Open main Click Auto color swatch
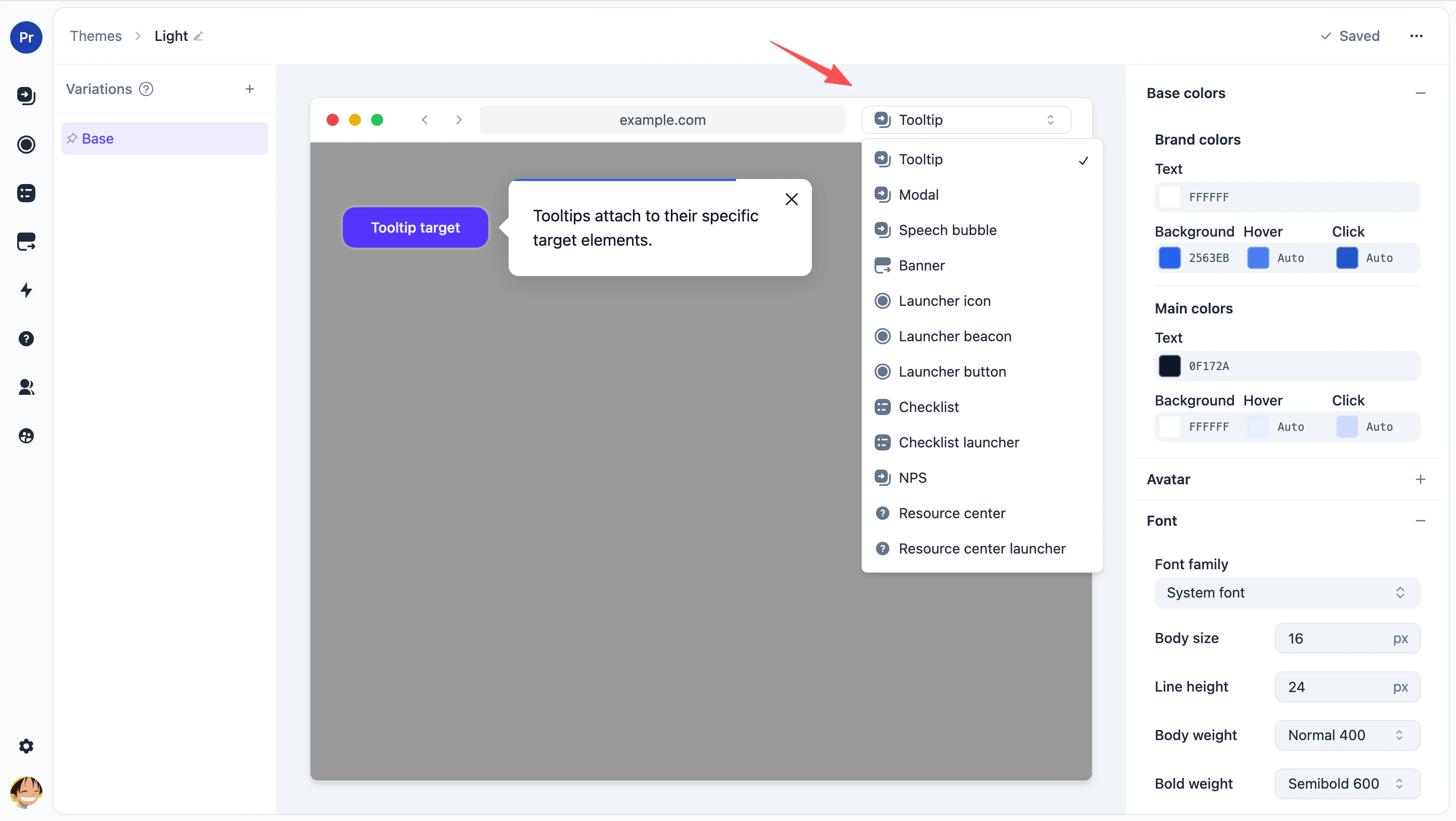This screenshot has height=821, width=1456. point(1347,427)
